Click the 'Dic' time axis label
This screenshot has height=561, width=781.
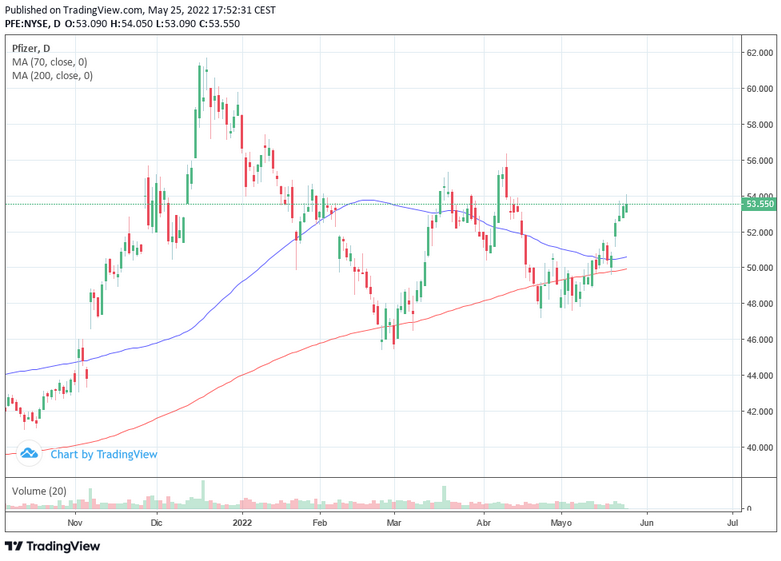[156, 523]
